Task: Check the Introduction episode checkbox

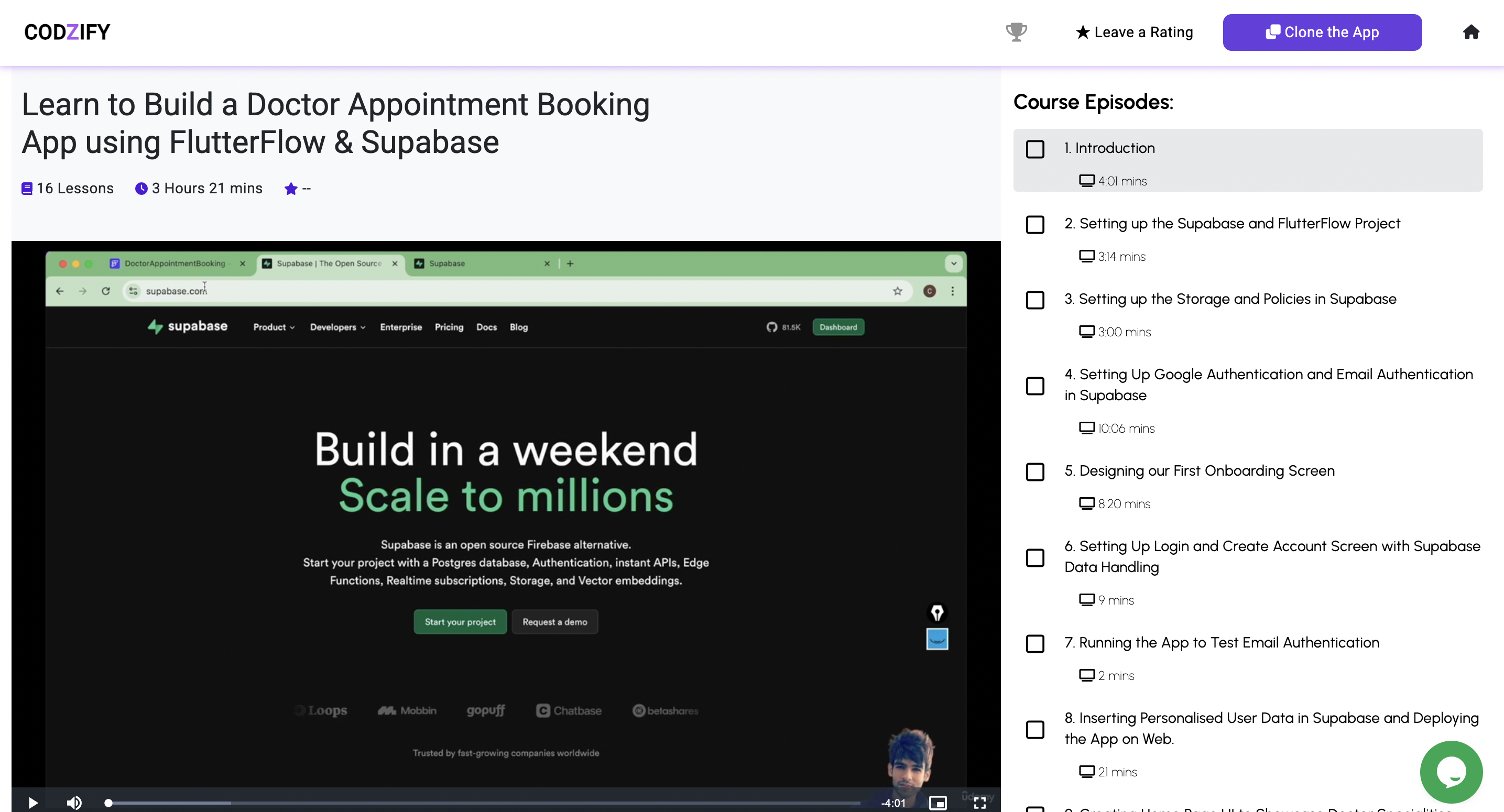Action: click(1034, 149)
